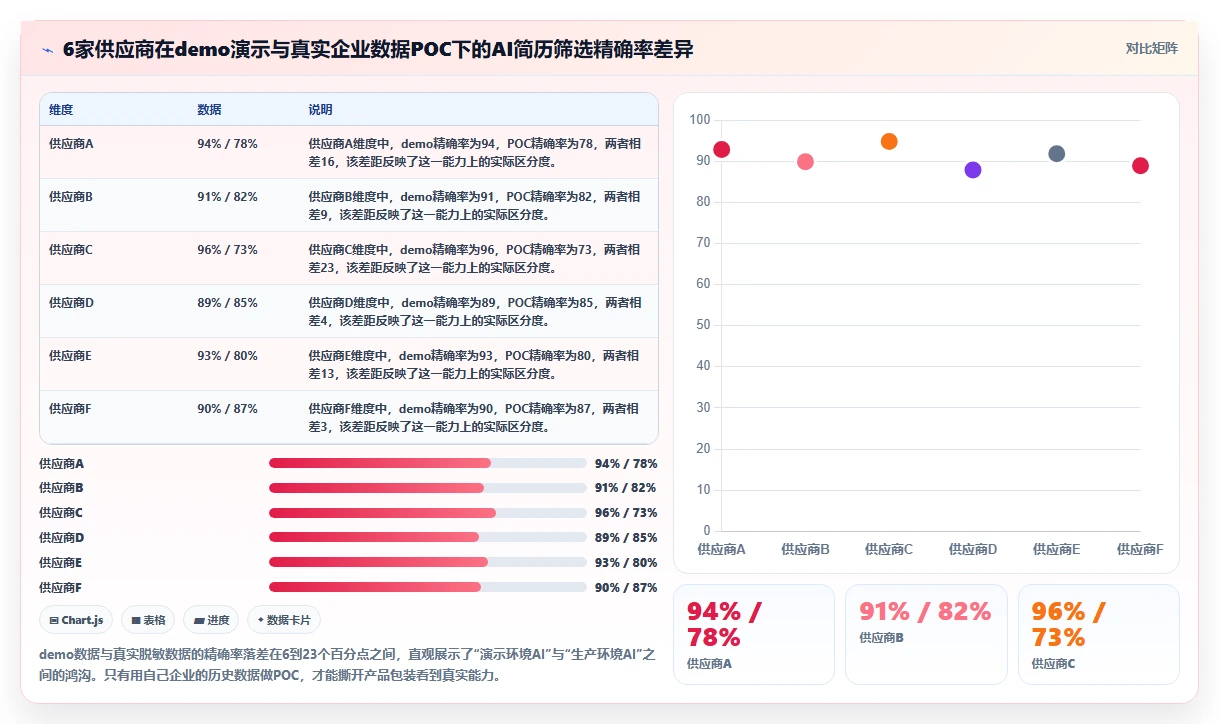This screenshot has width=1219, height=724.
Task: Click the 100 y-axis tick label
Action: tap(700, 120)
